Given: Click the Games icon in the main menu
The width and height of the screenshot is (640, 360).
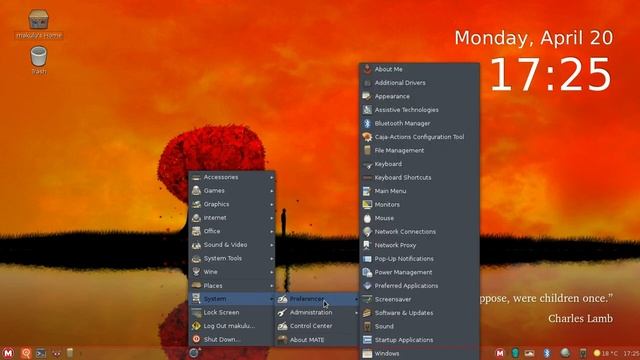Looking at the screenshot, I should pos(196,191).
